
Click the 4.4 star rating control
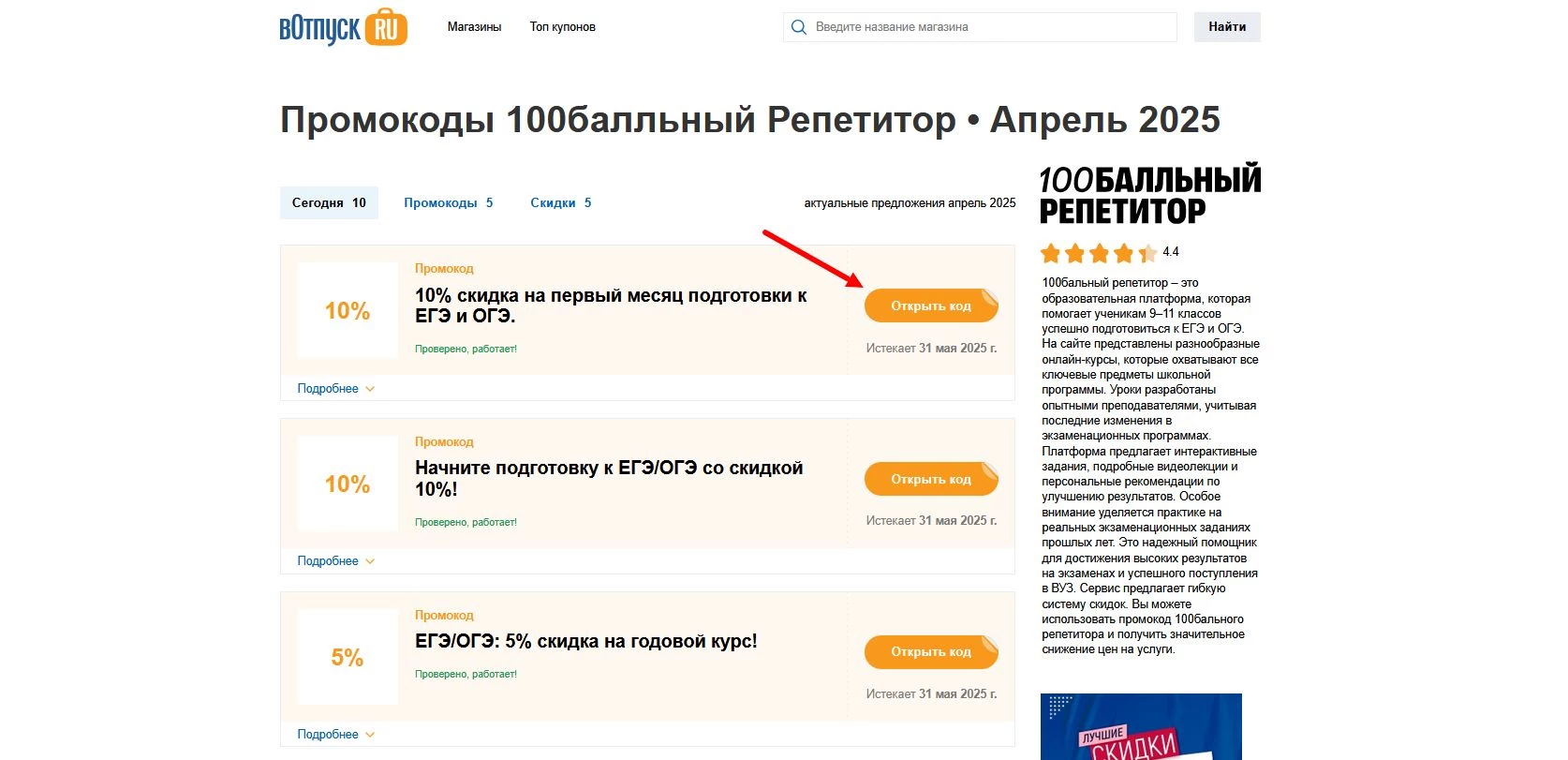coord(1110,253)
